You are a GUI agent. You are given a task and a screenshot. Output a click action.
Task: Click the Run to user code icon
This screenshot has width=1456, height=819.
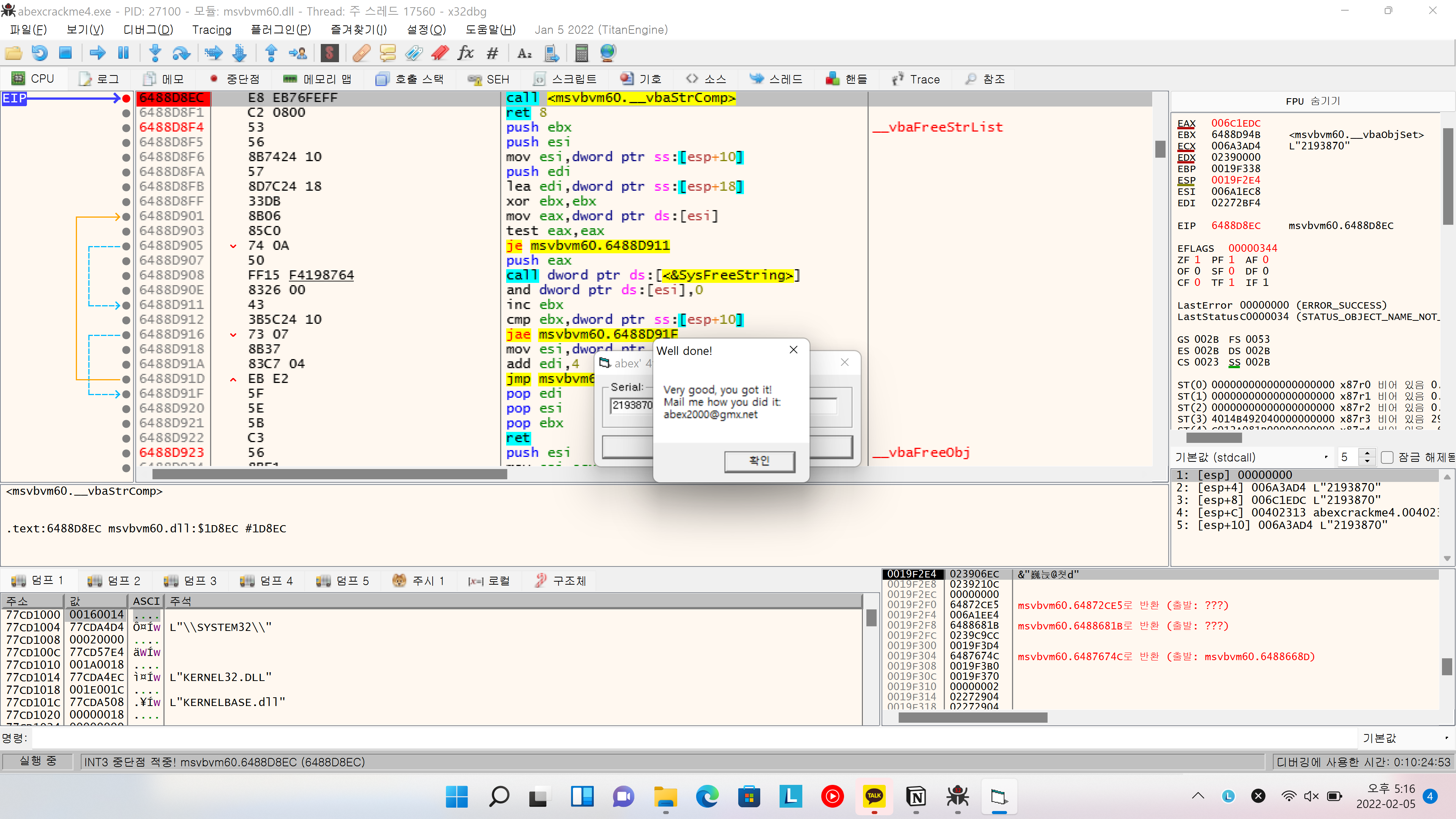tap(298, 53)
